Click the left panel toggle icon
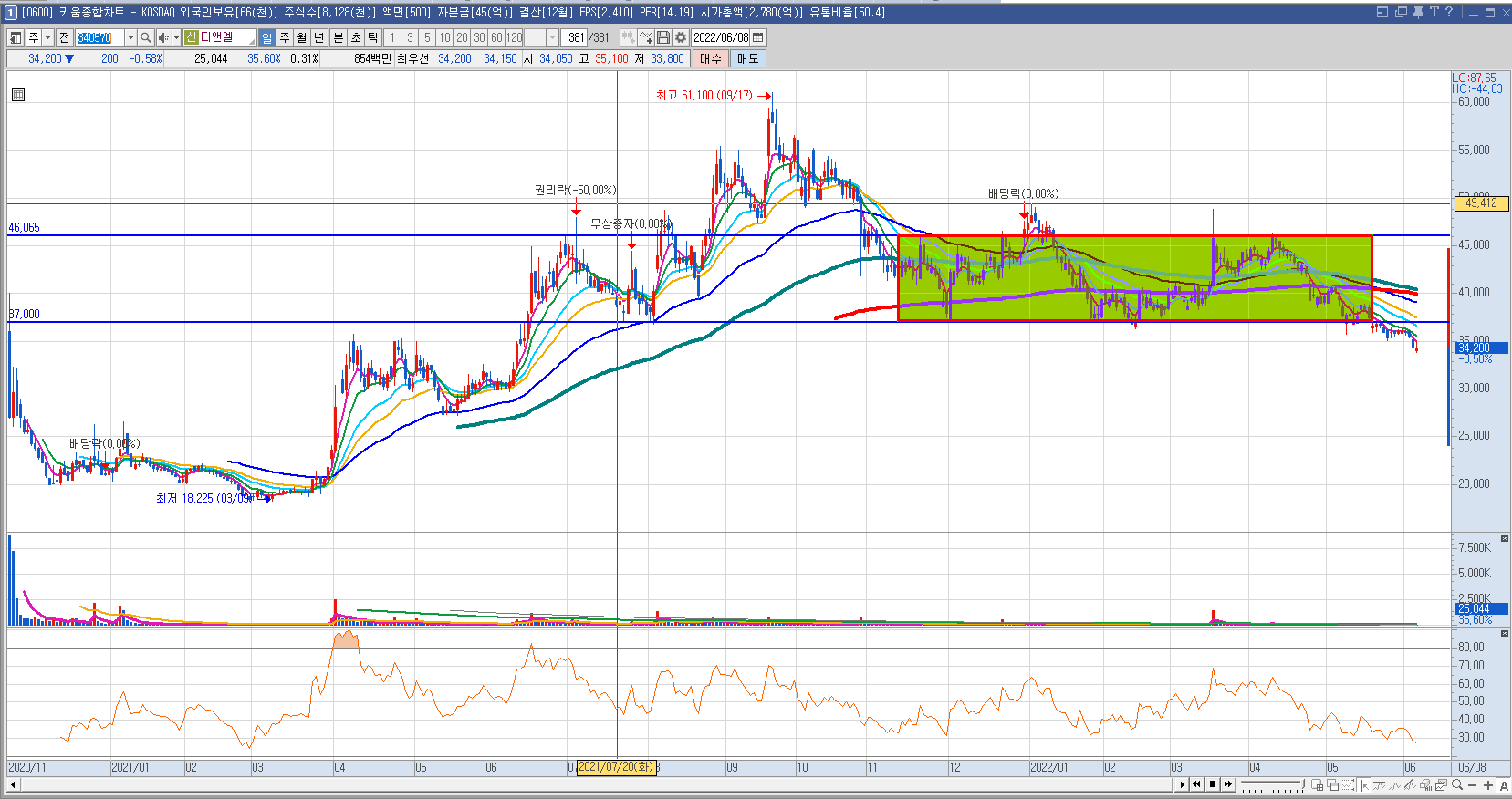1512x799 pixels. (x=16, y=37)
